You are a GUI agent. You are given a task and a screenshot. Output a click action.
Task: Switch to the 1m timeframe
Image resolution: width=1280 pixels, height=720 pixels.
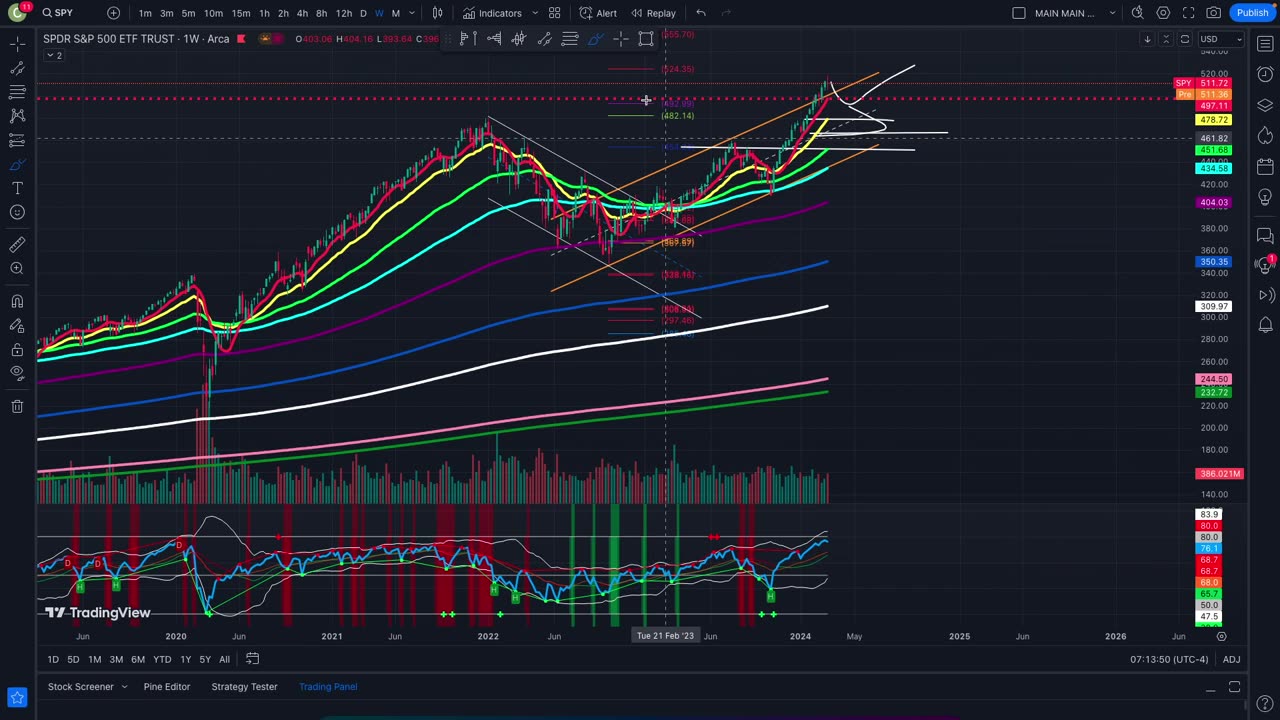click(x=145, y=13)
